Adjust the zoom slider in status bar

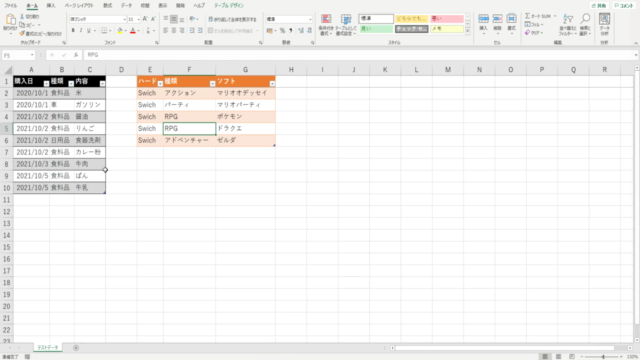603,357
